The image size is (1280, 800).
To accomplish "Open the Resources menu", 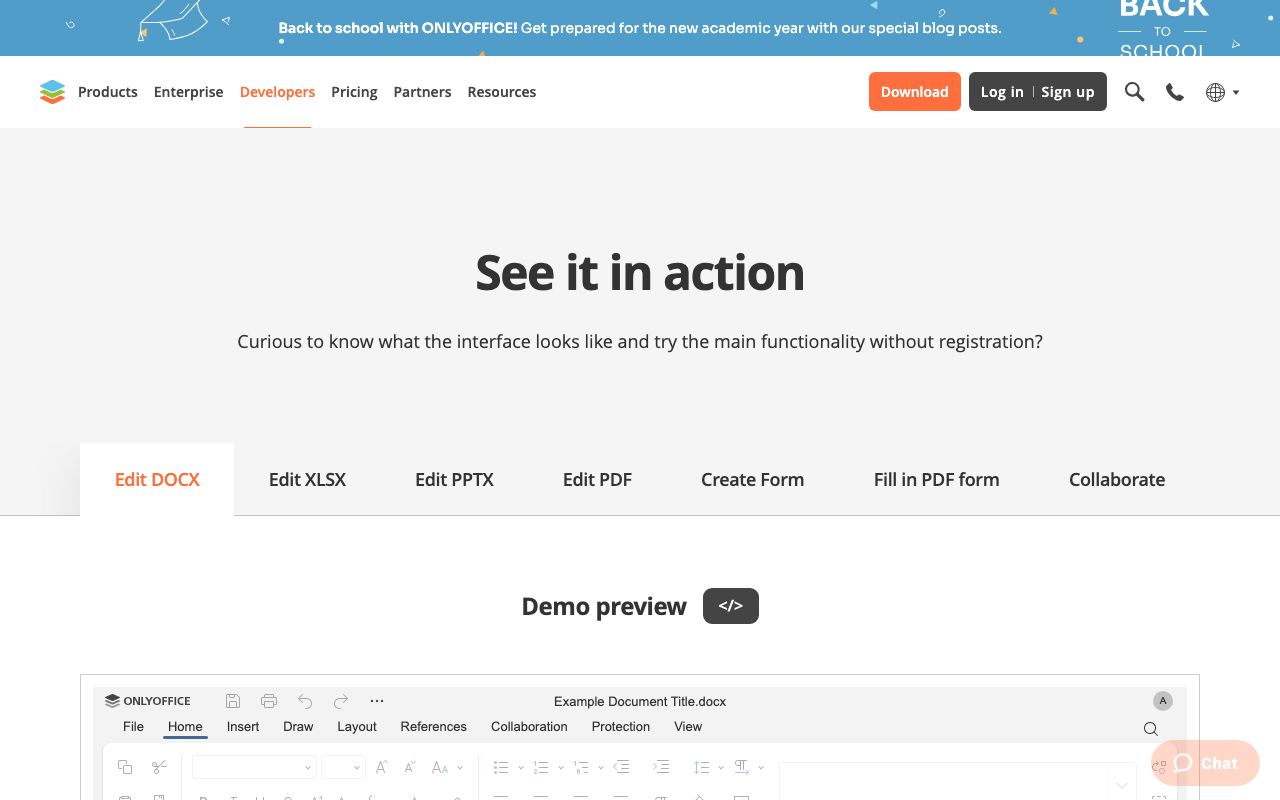I will pyautogui.click(x=502, y=92).
